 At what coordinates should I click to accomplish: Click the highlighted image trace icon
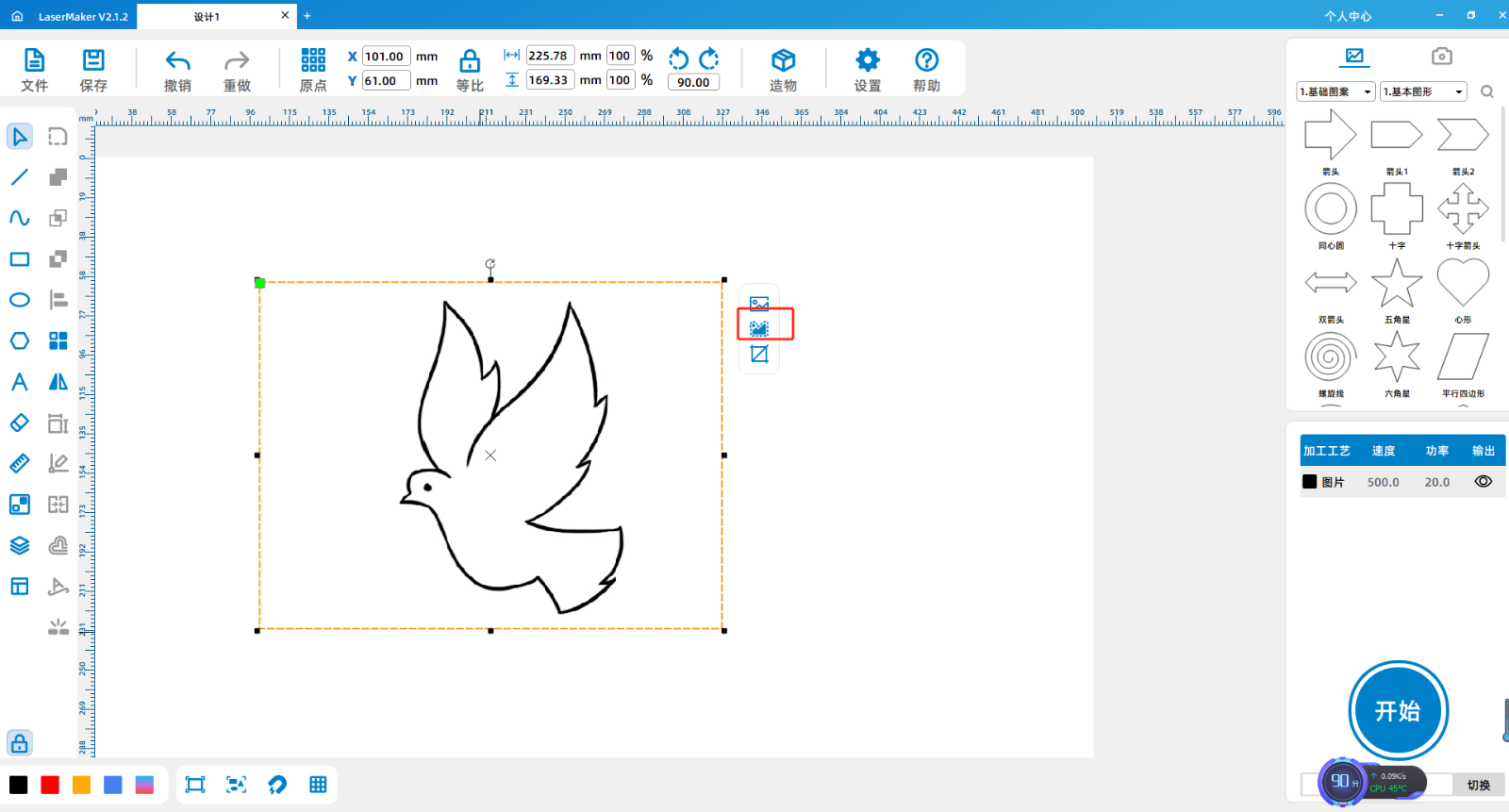click(x=759, y=328)
